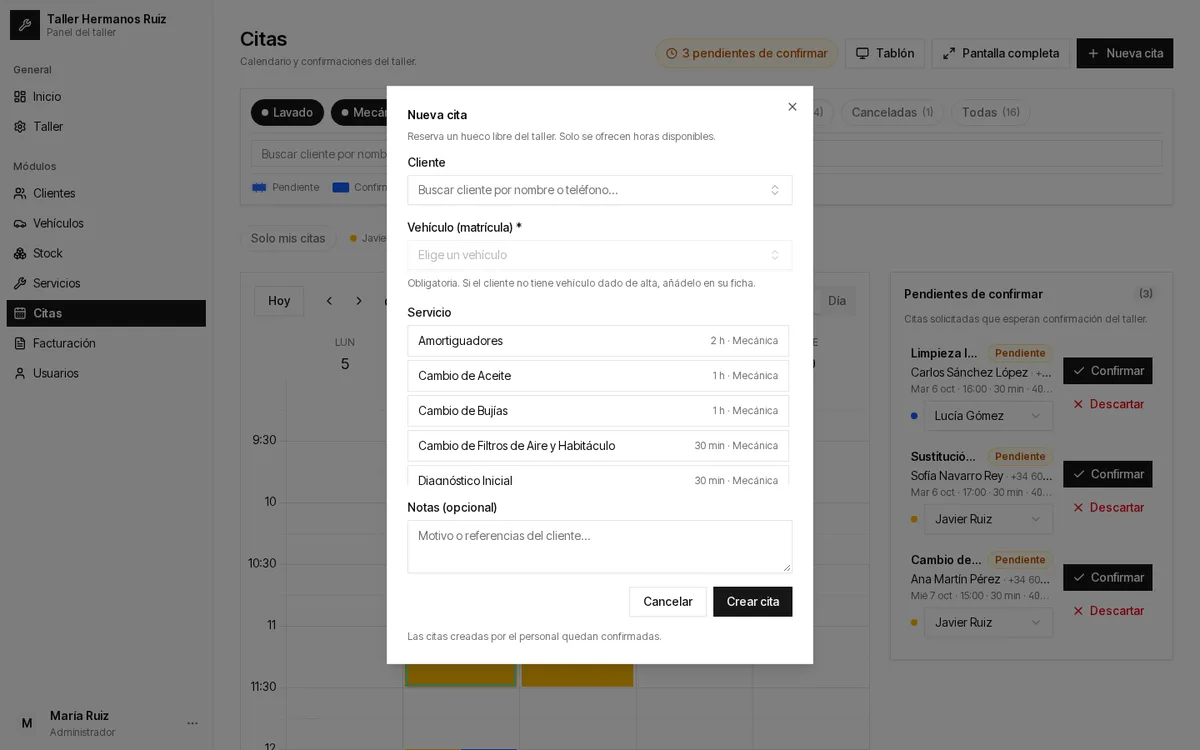Click the (3) count in Pendientes de confirmar
The image size is (1200, 750).
1146,294
